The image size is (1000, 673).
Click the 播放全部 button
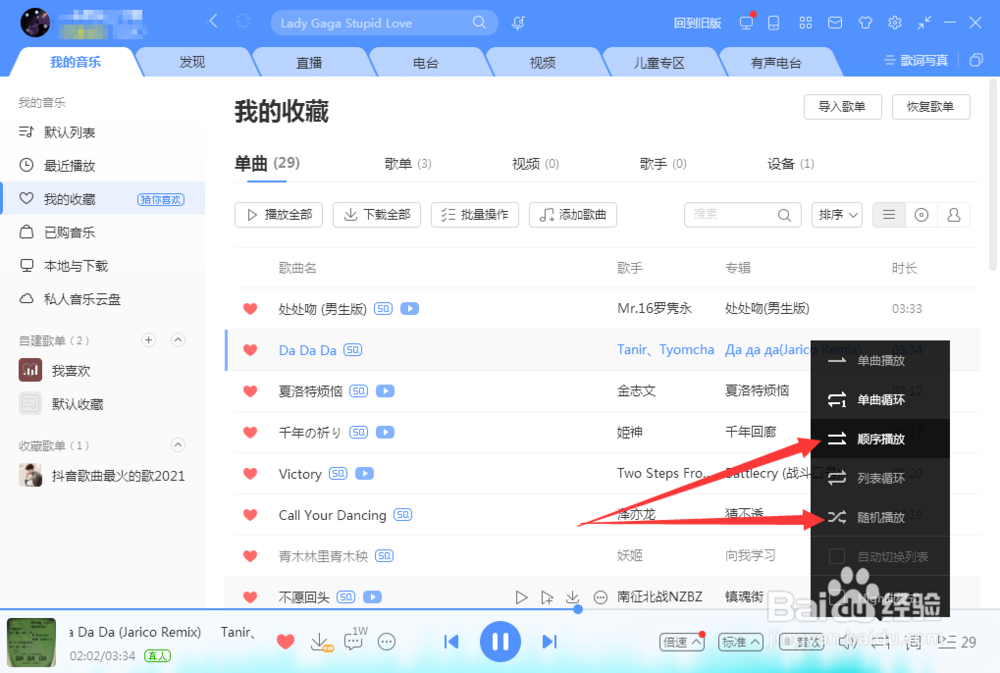pyautogui.click(x=279, y=215)
